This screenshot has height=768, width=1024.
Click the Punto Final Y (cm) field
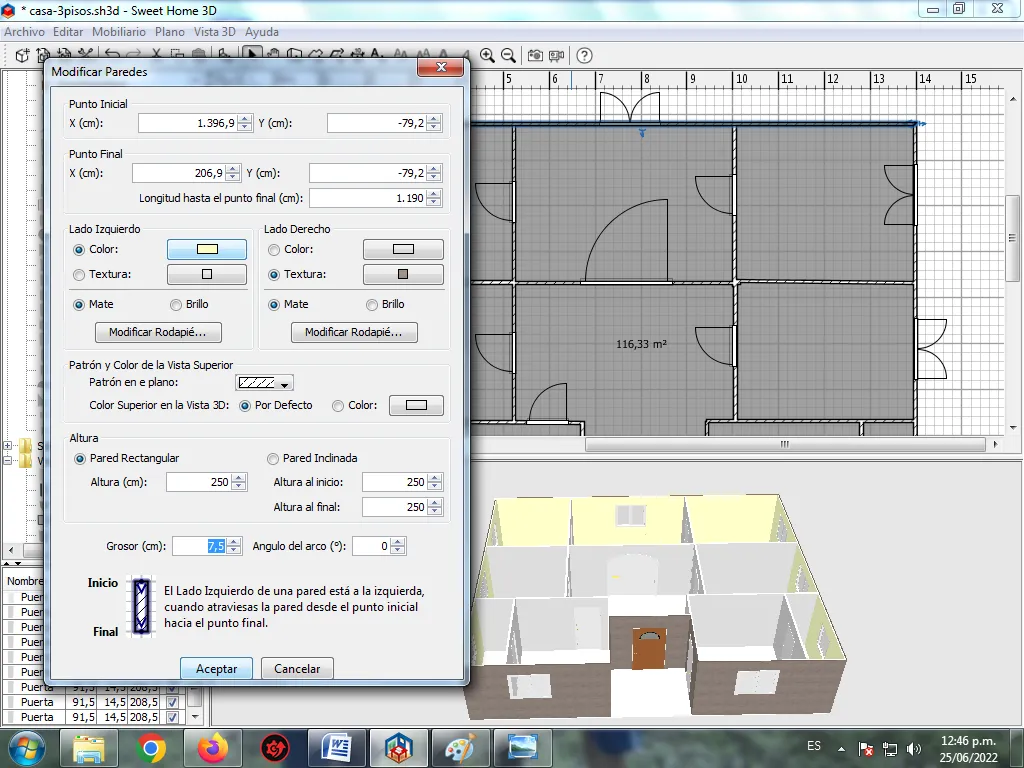click(x=368, y=174)
